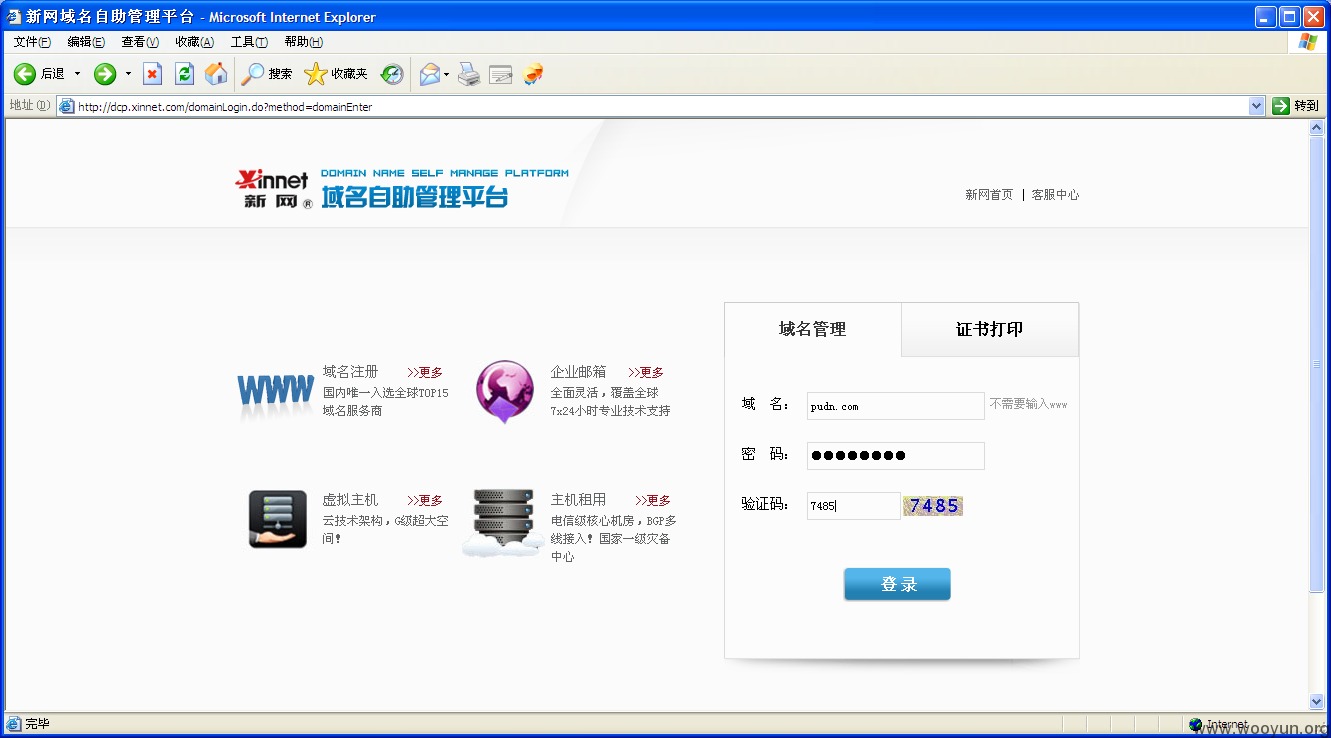The height and width of the screenshot is (738, 1331).
Task: Click the Mail envelope icon
Action: (429, 74)
